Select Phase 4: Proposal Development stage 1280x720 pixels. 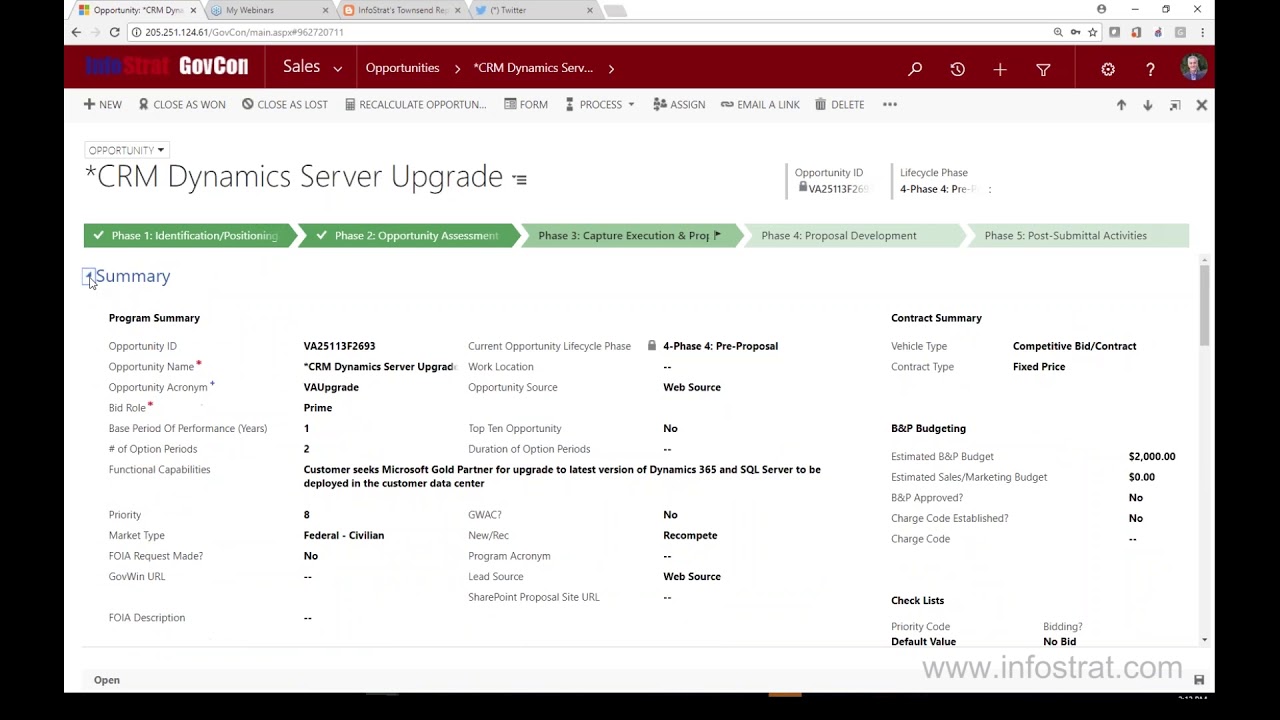[x=854, y=236]
